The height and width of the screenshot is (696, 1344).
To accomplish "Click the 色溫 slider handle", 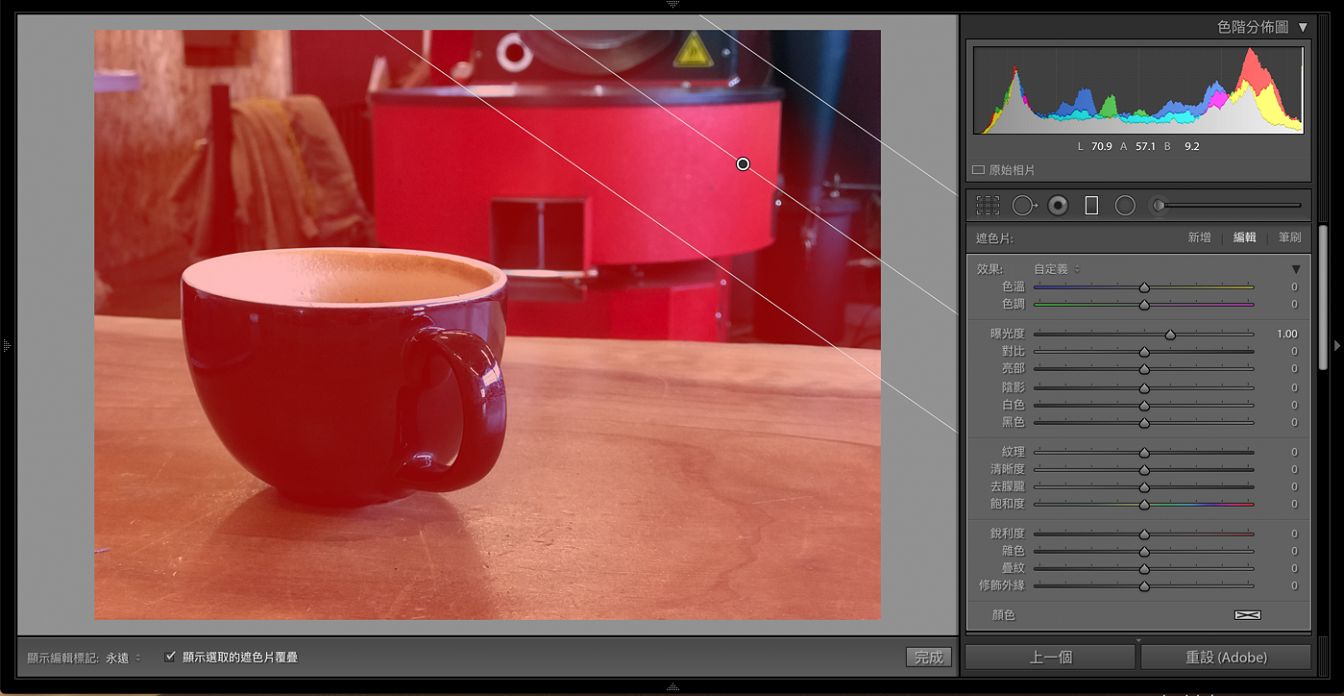I will [x=1144, y=287].
